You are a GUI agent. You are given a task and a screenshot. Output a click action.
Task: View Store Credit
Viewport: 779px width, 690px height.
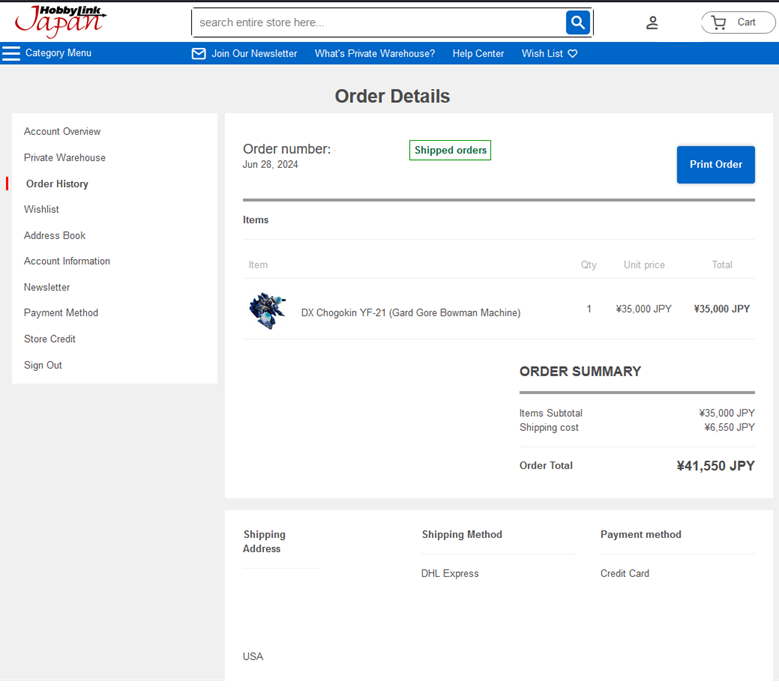point(50,339)
